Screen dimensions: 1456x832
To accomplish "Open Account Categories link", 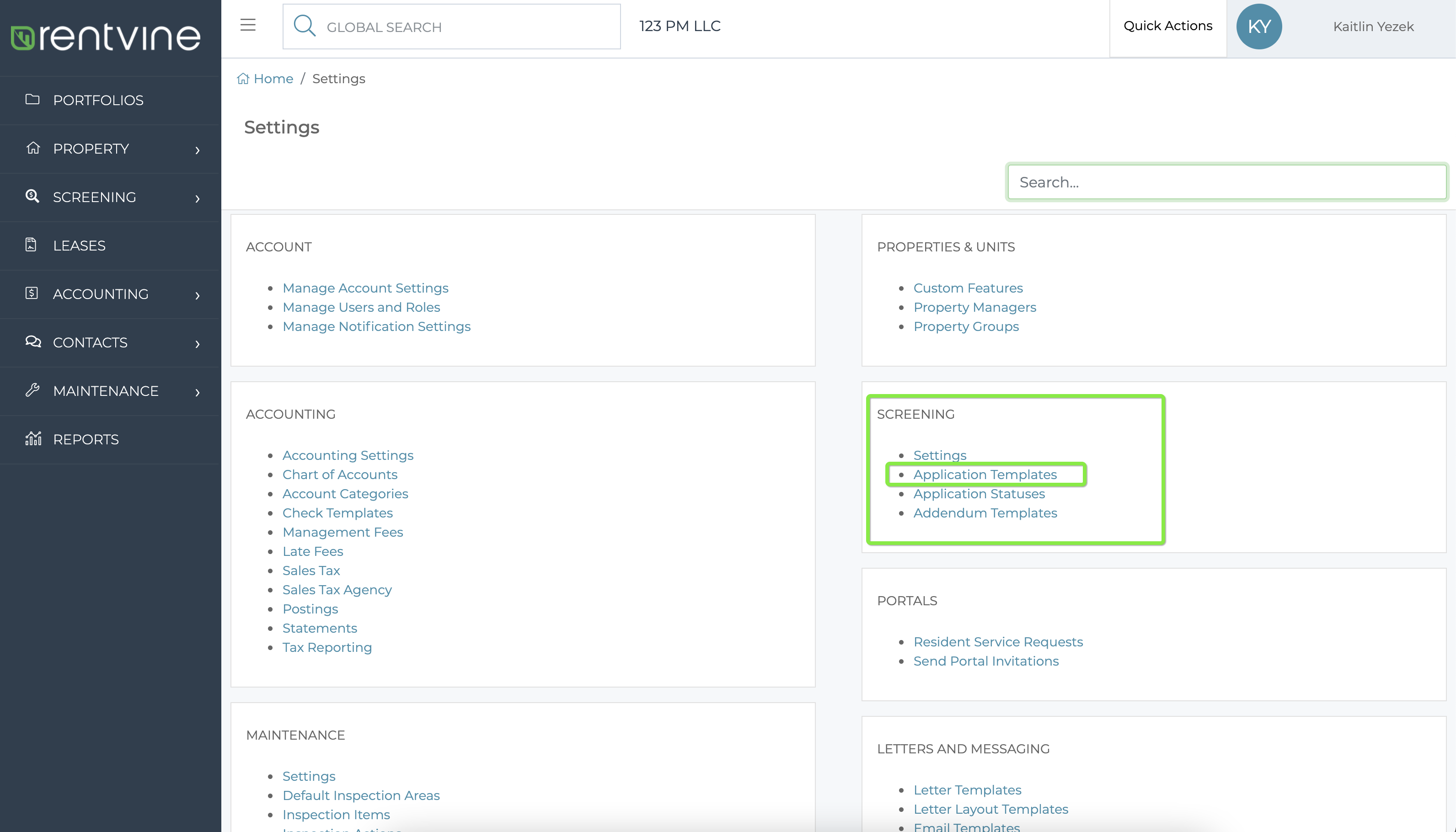I will (345, 494).
